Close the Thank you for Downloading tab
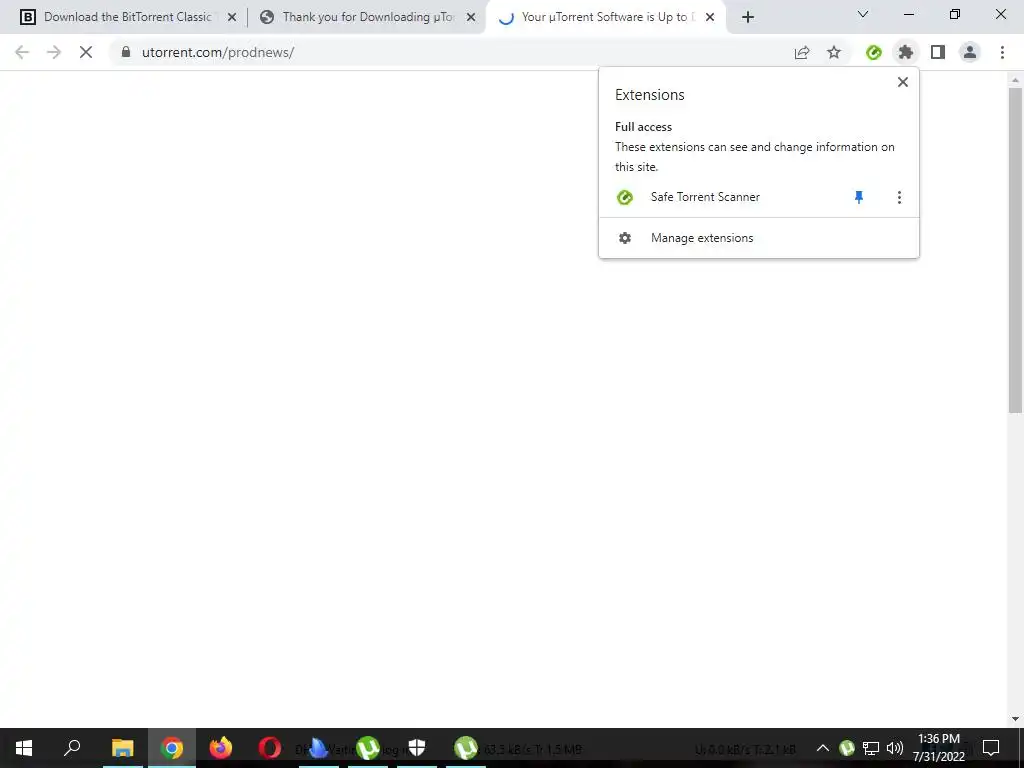The image size is (1024, 768). 471,17
